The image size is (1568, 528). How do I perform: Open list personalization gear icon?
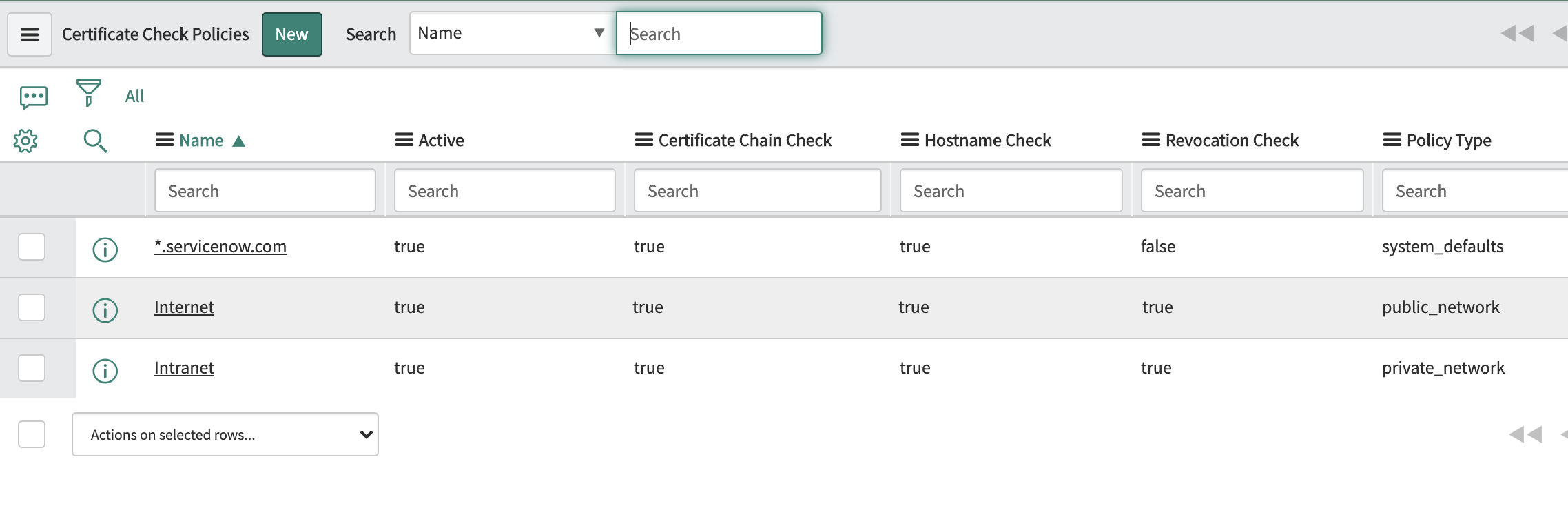click(x=25, y=141)
